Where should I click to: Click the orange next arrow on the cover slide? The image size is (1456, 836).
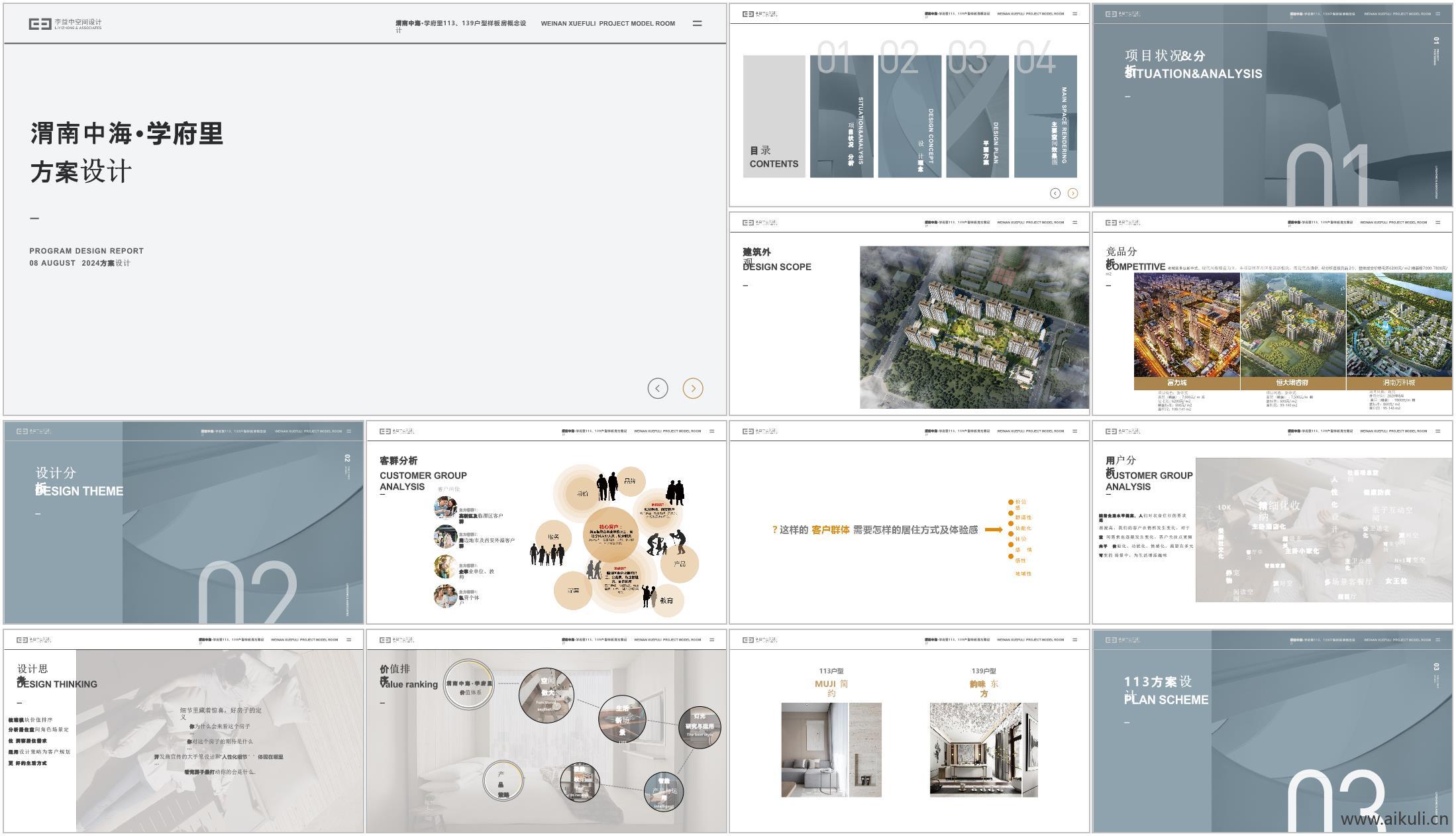point(693,388)
